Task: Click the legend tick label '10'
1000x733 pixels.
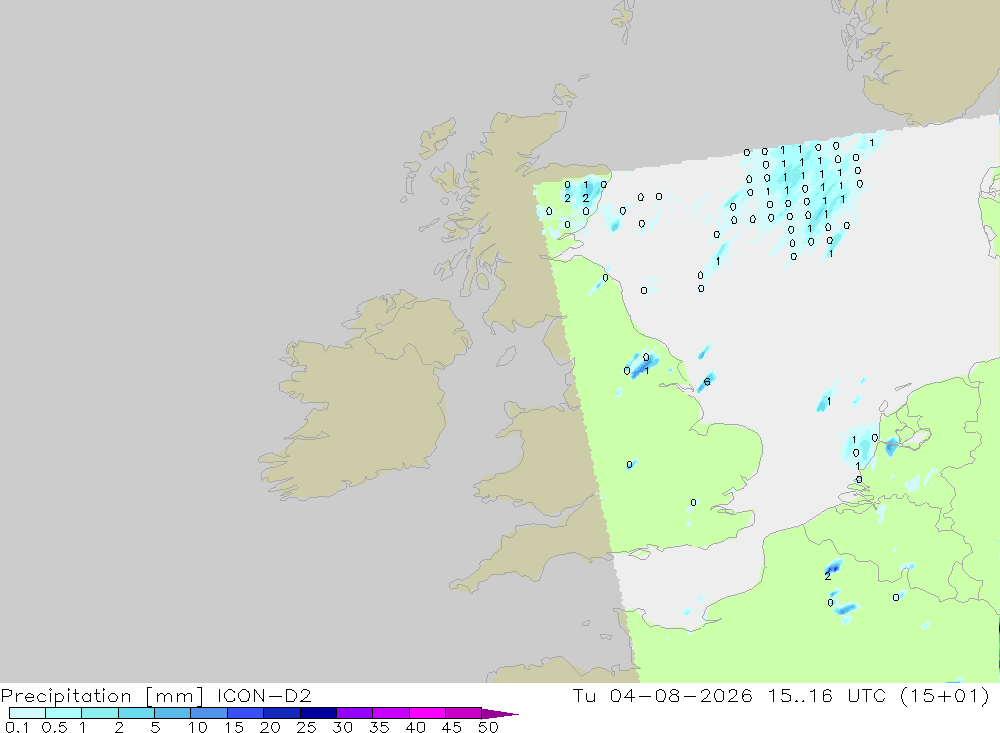Action: coord(198,727)
